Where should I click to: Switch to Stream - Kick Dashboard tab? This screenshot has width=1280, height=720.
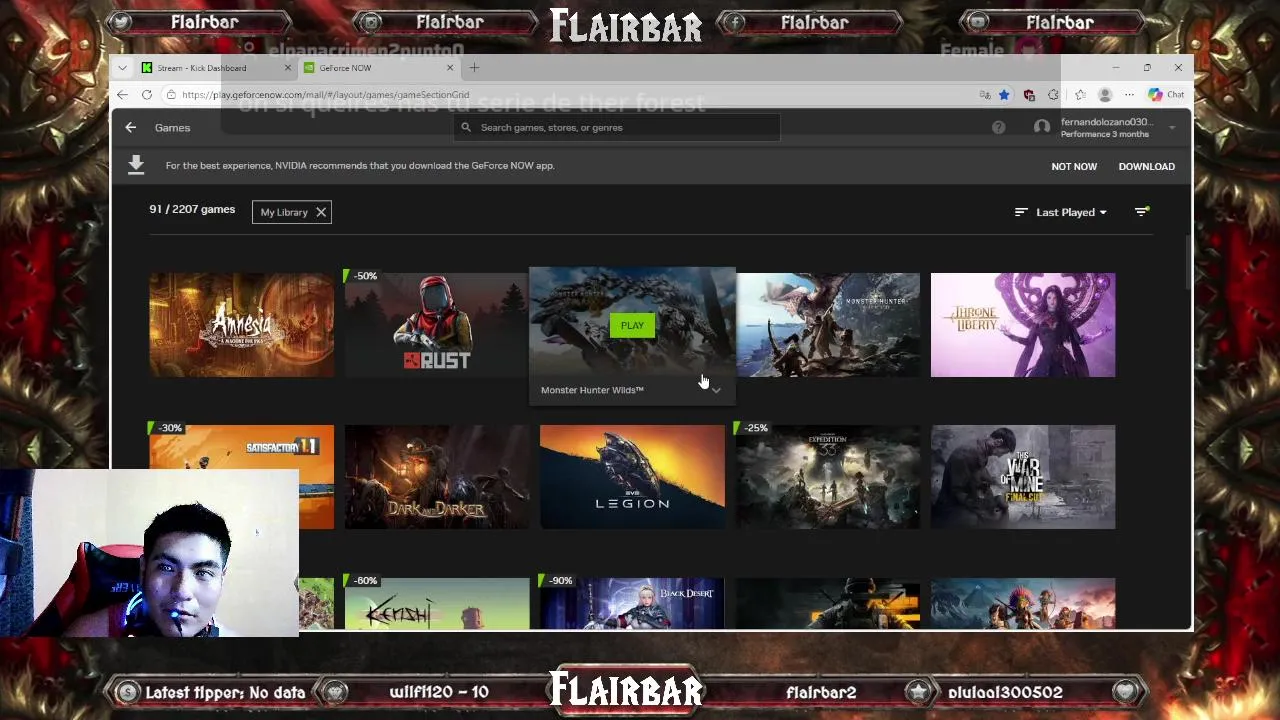coord(214,68)
